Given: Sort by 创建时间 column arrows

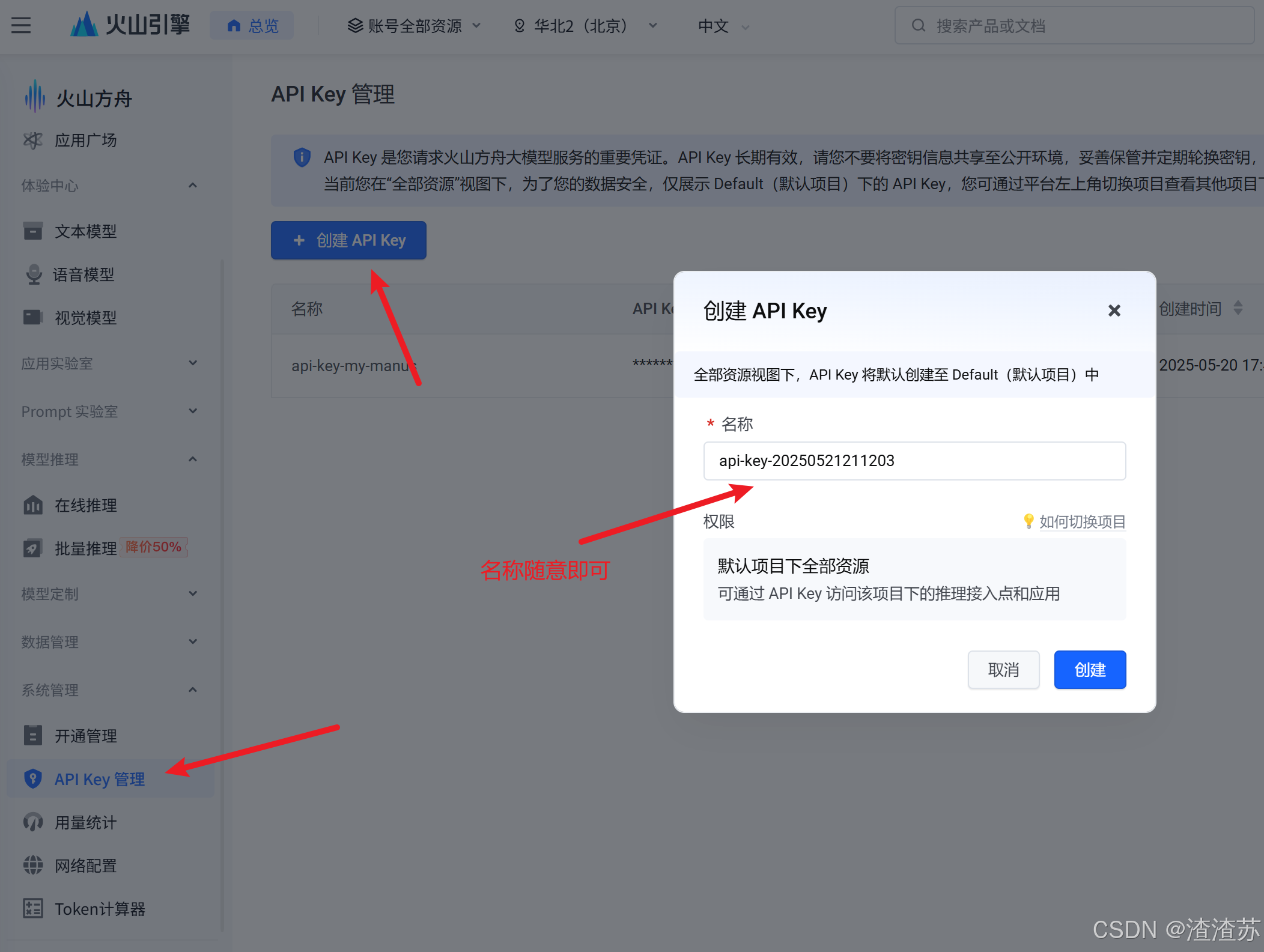Looking at the screenshot, I should click(x=1238, y=308).
